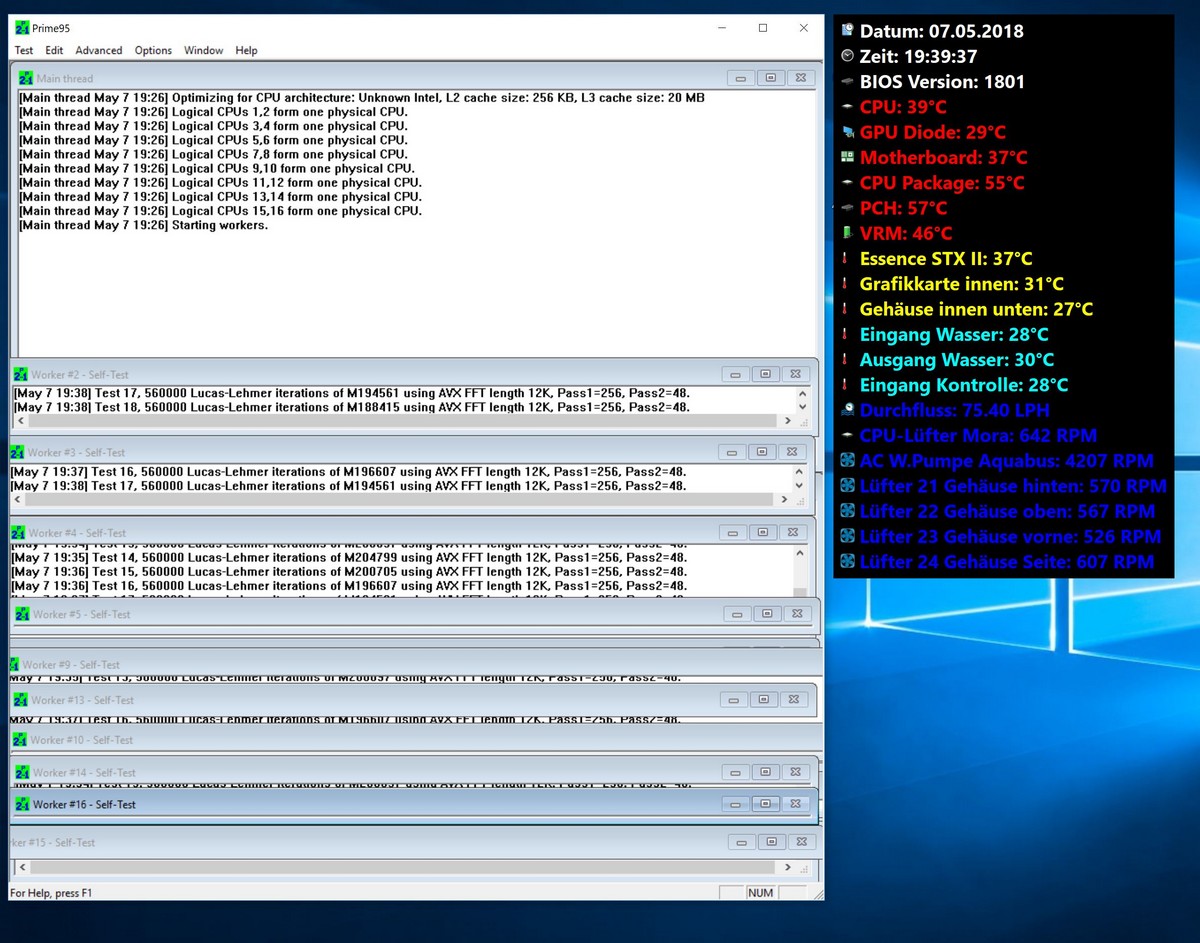
Task: Click the left arrow of Worker #2's horizontal scrollbar
Action: 21,421
